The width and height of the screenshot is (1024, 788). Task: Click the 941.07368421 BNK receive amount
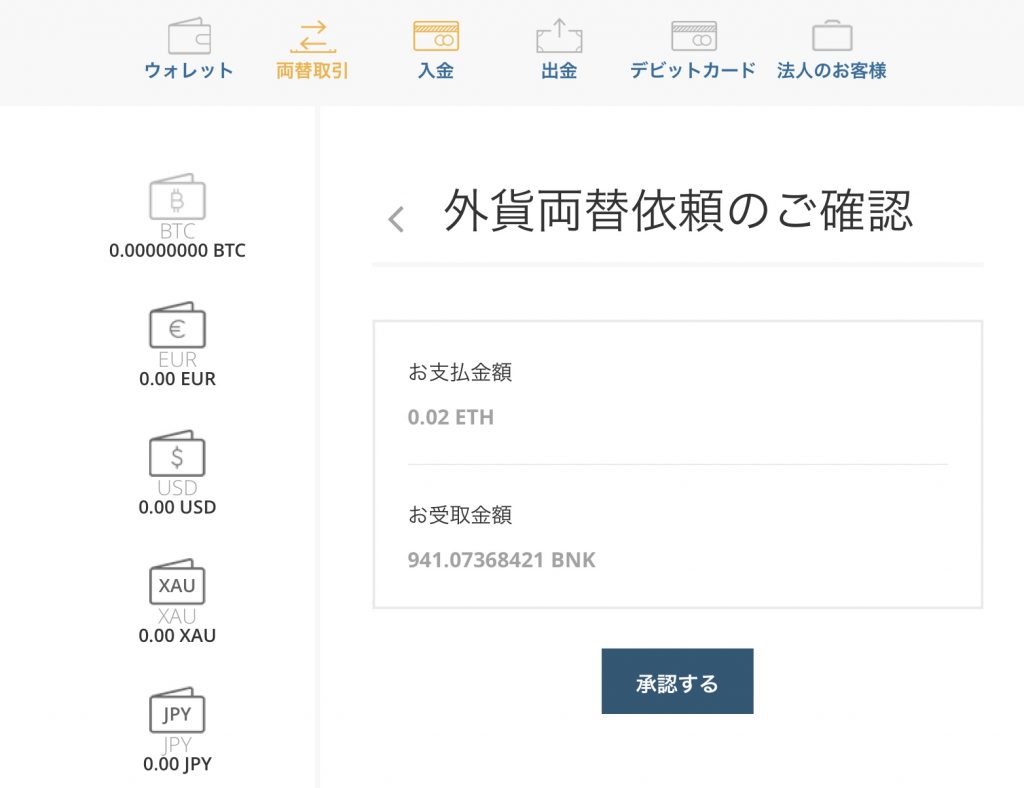(502, 560)
